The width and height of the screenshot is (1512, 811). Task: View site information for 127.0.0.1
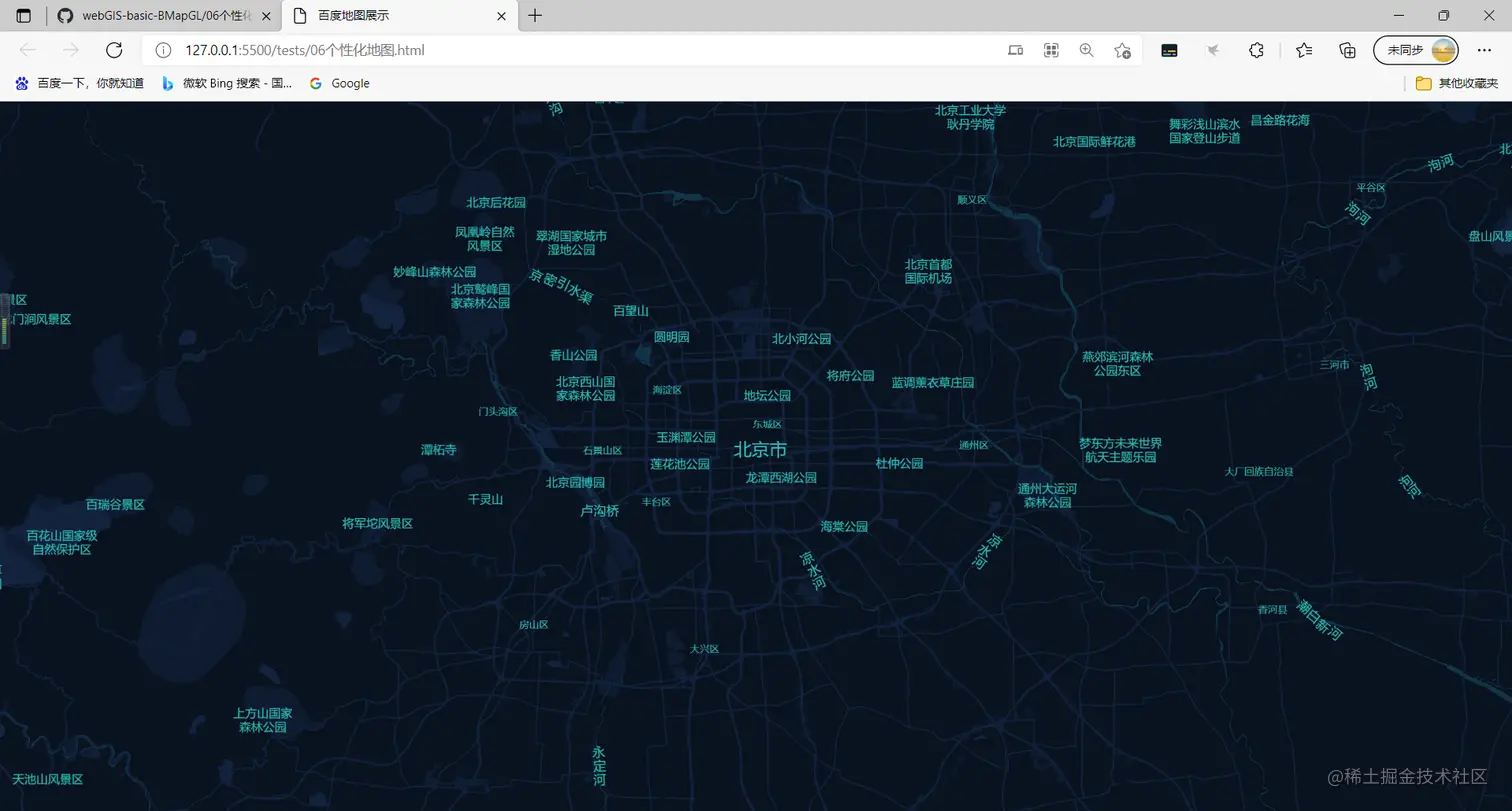(163, 50)
